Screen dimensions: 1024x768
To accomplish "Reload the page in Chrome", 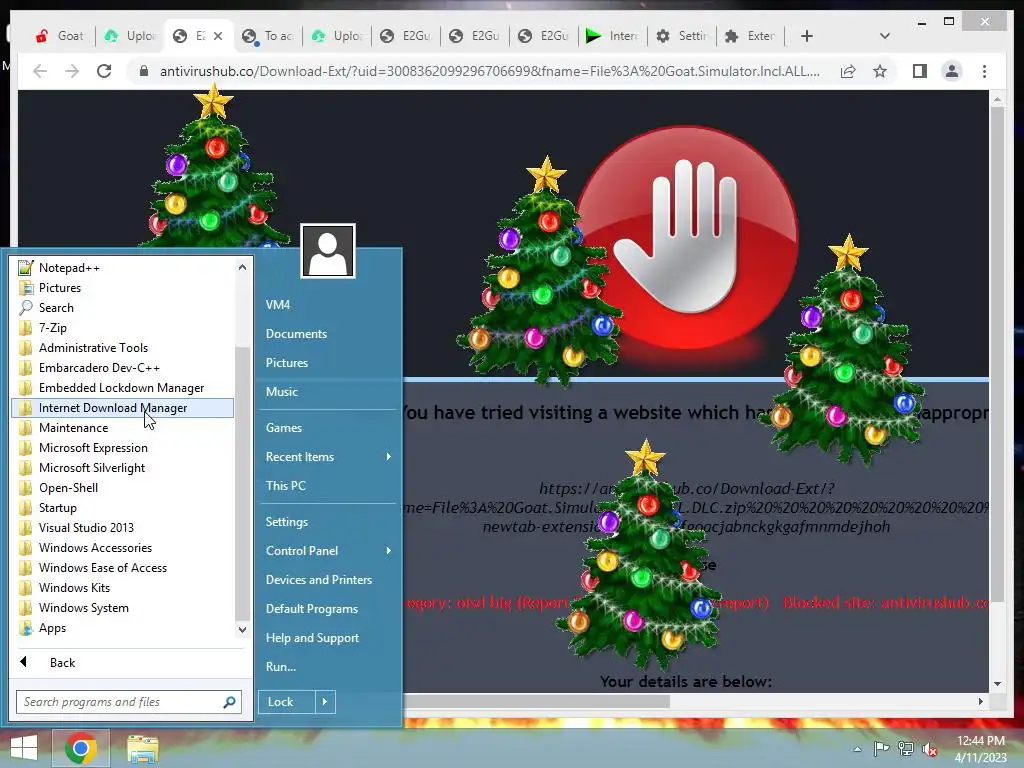I will [104, 71].
